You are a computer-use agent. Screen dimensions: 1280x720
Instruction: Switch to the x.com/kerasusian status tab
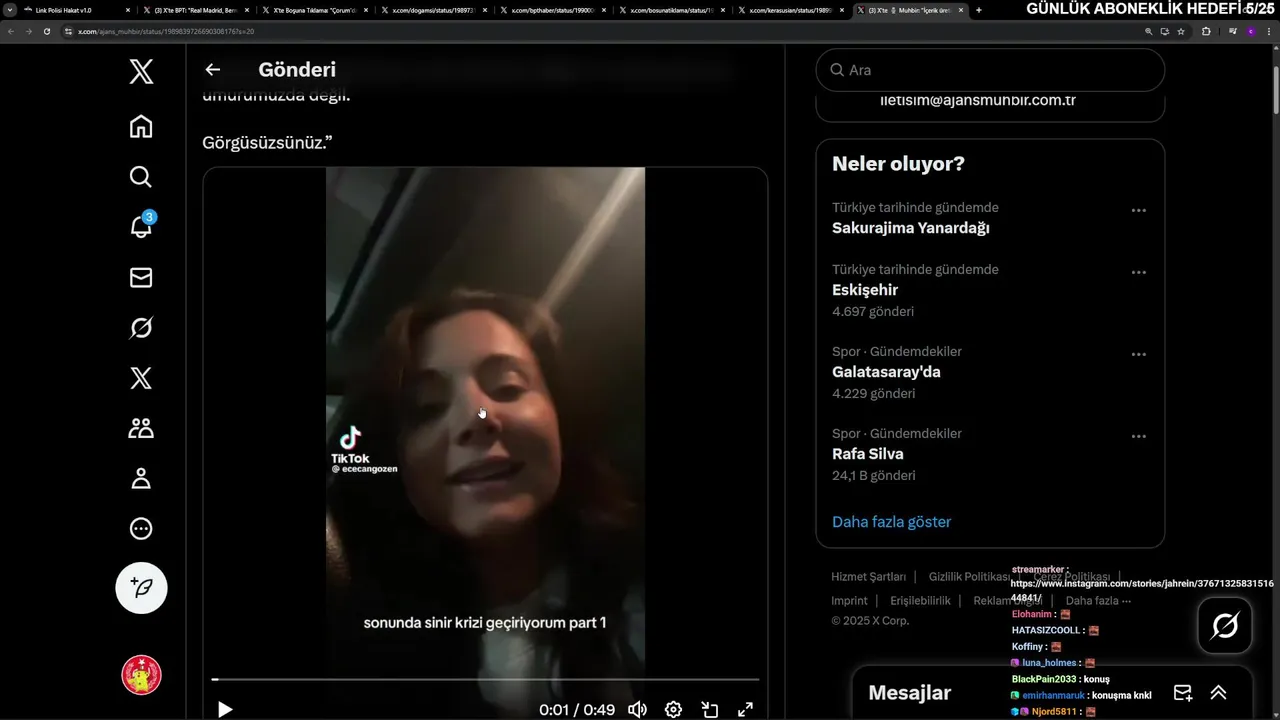790,10
